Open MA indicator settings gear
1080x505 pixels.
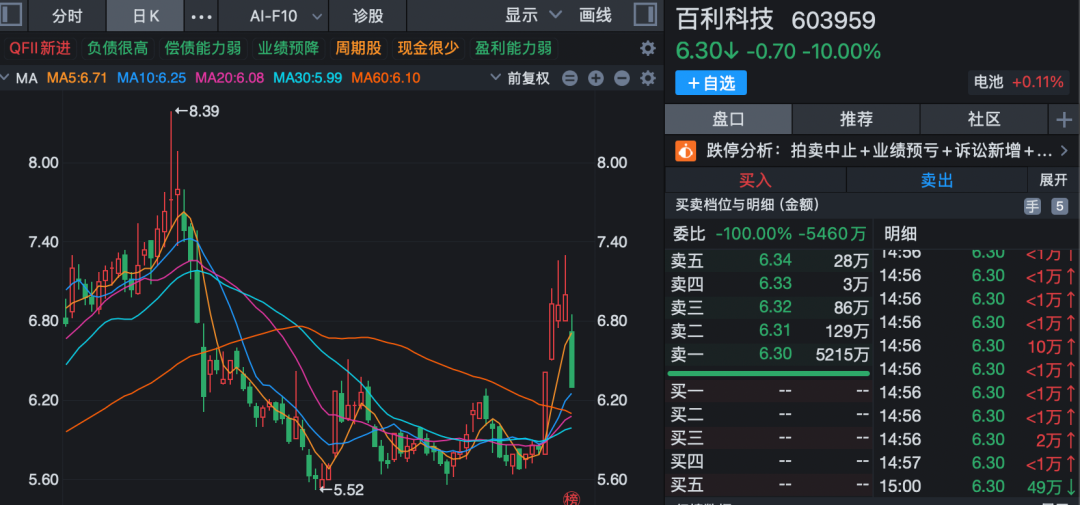pyautogui.click(x=647, y=78)
